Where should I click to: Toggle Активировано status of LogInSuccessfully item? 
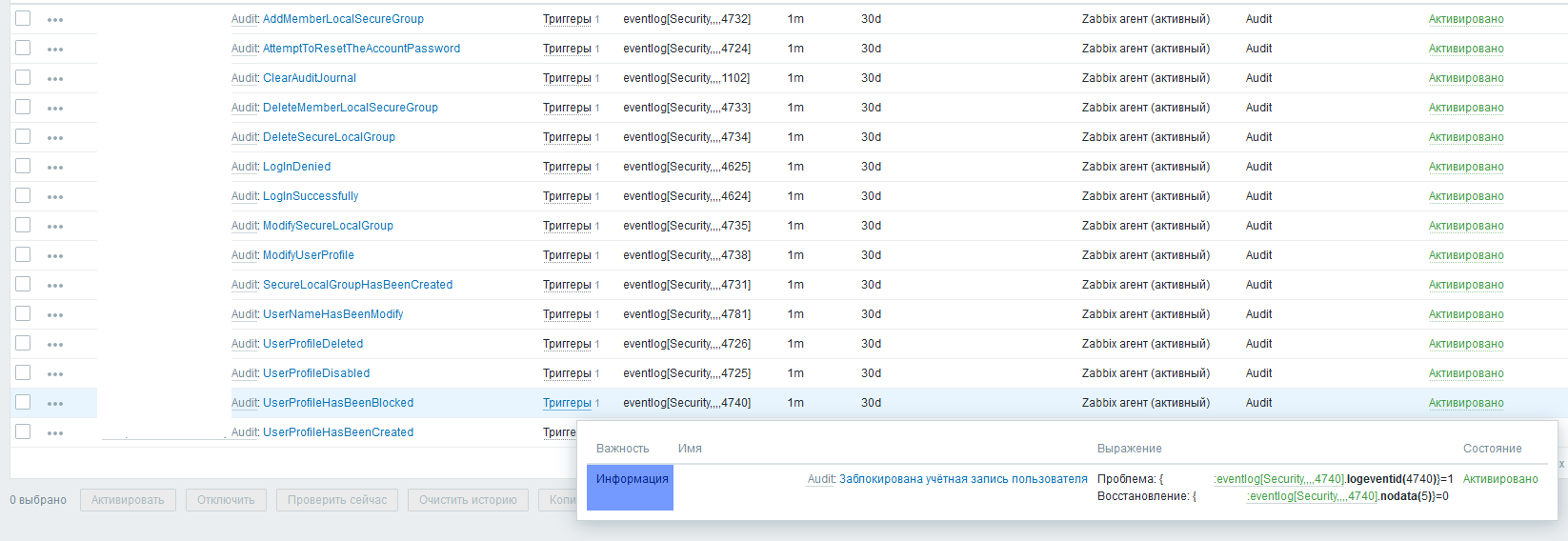pos(1466,196)
